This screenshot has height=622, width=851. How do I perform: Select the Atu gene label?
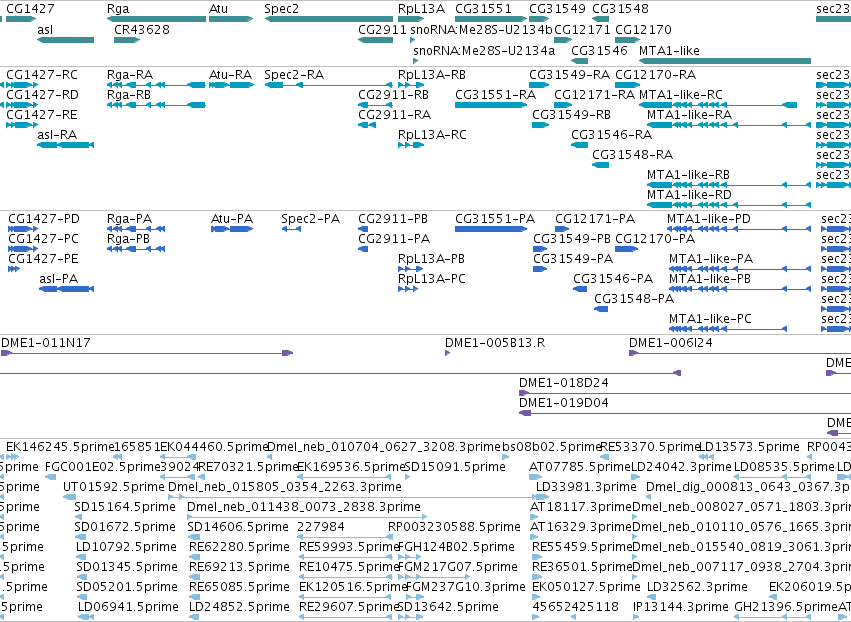(219, 9)
